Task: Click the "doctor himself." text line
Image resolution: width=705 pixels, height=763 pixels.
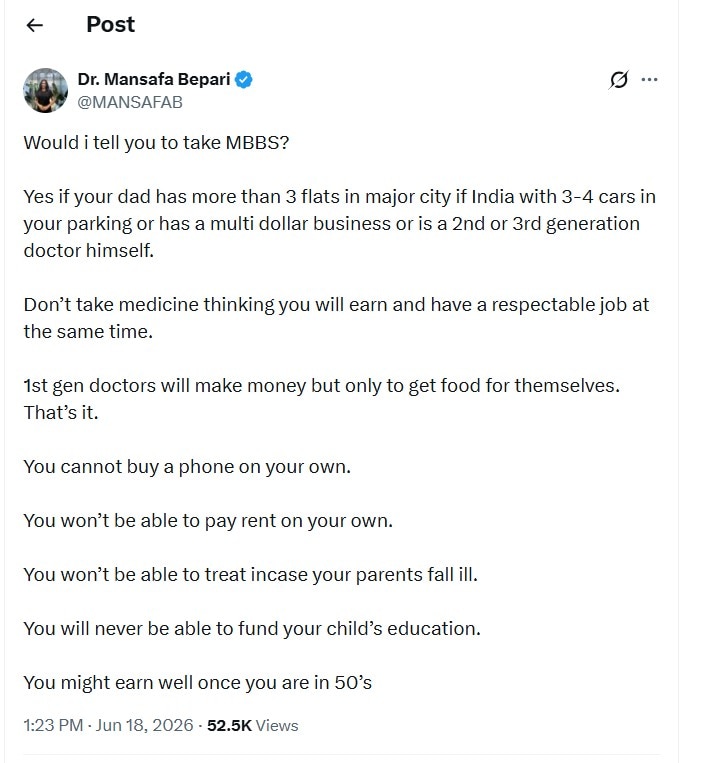Action: 89,250
